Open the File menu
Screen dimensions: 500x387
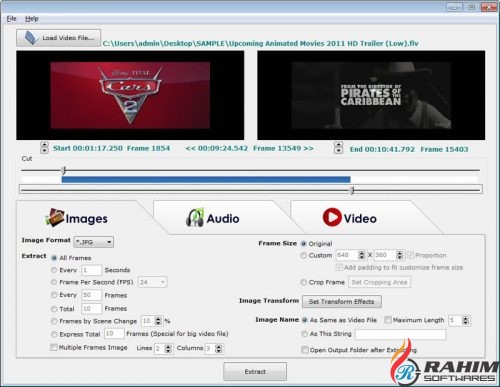tap(11, 19)
